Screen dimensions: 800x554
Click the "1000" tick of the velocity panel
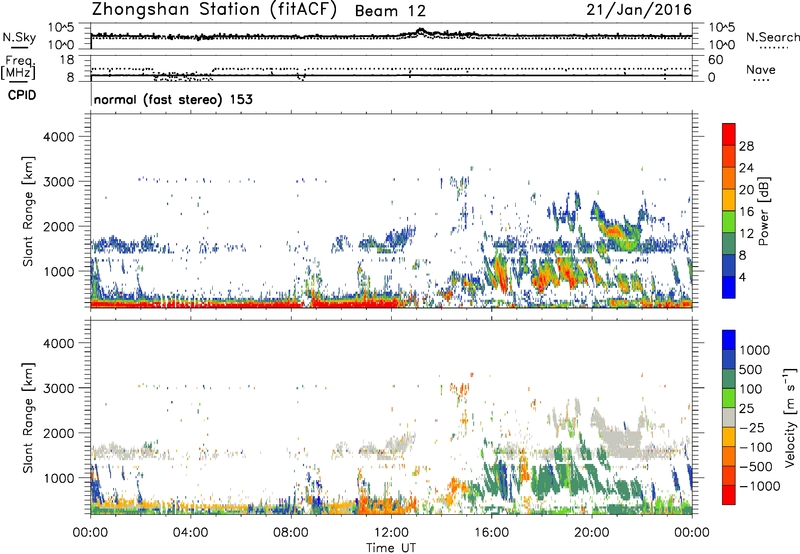coord(59,478)
